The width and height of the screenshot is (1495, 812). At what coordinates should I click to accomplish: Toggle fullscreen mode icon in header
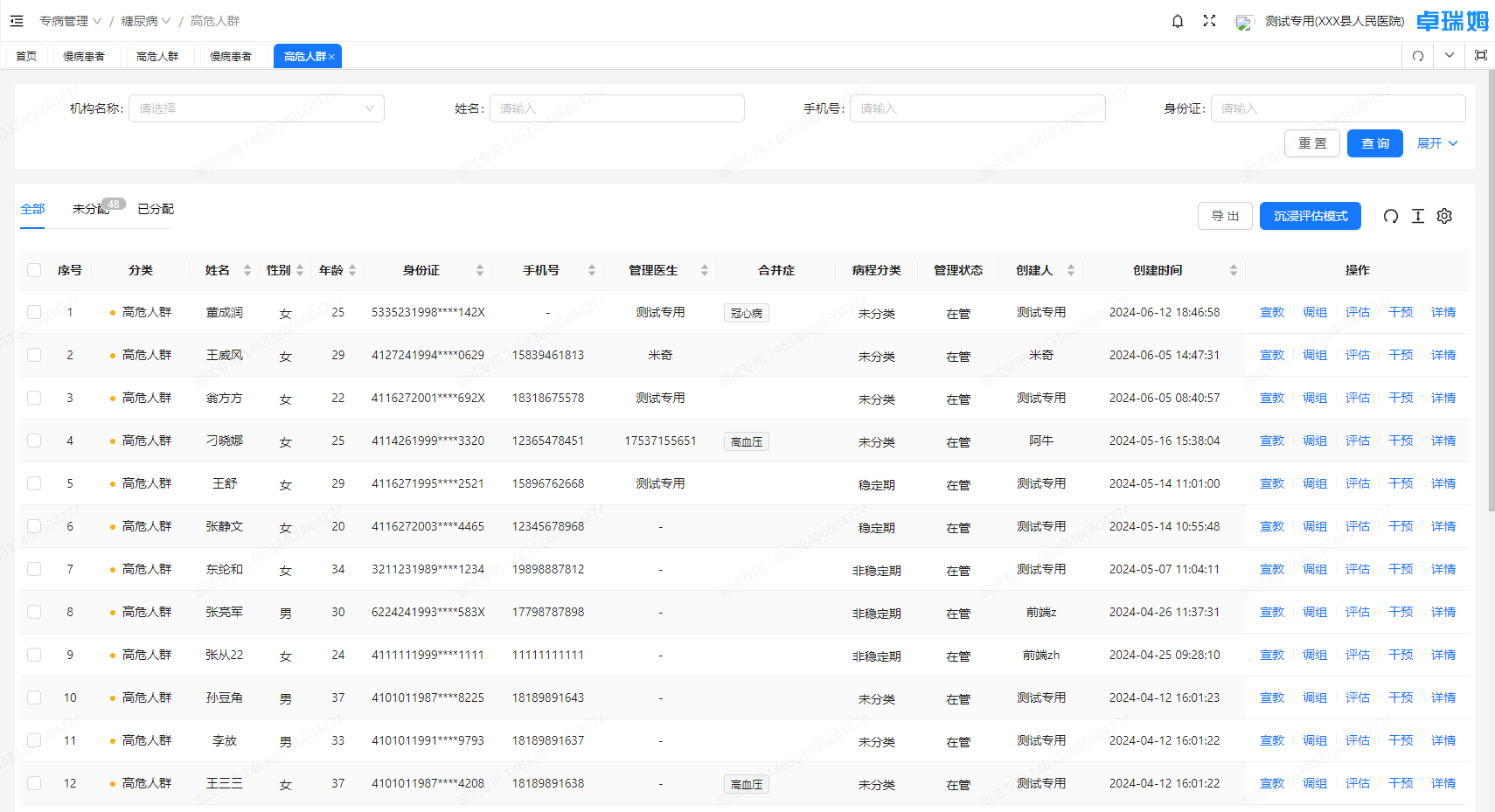pos(1209,21)
